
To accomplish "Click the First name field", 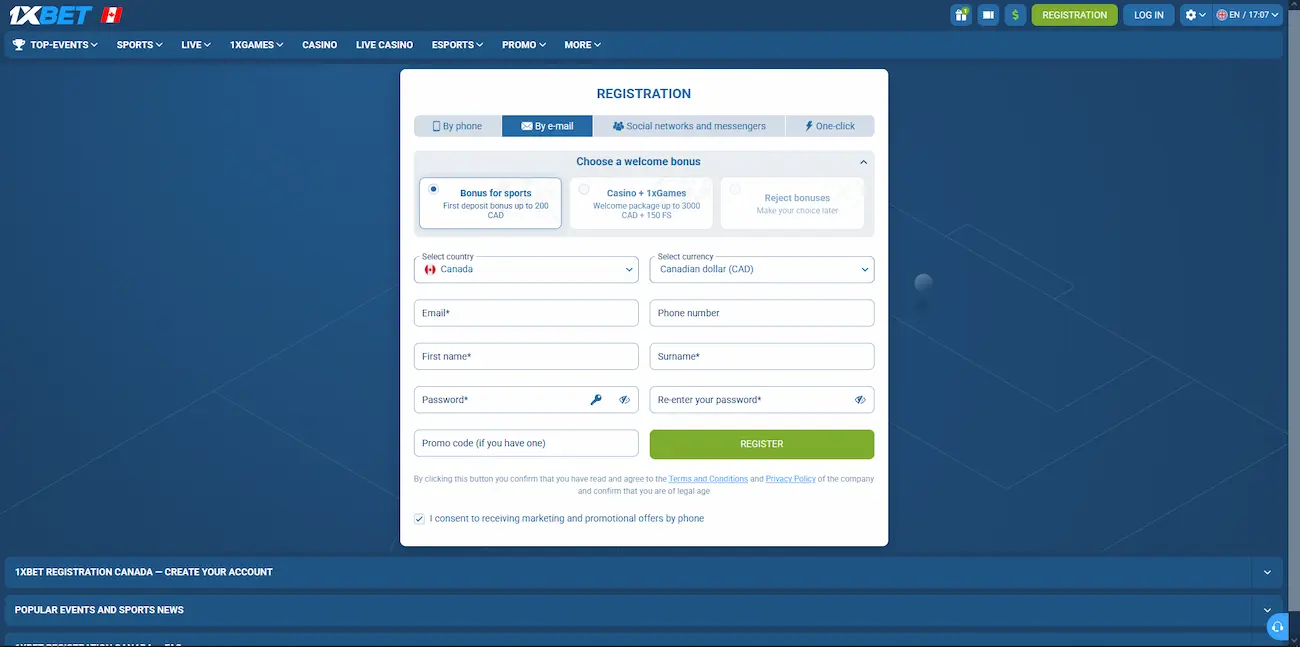I will click(526, 356).
